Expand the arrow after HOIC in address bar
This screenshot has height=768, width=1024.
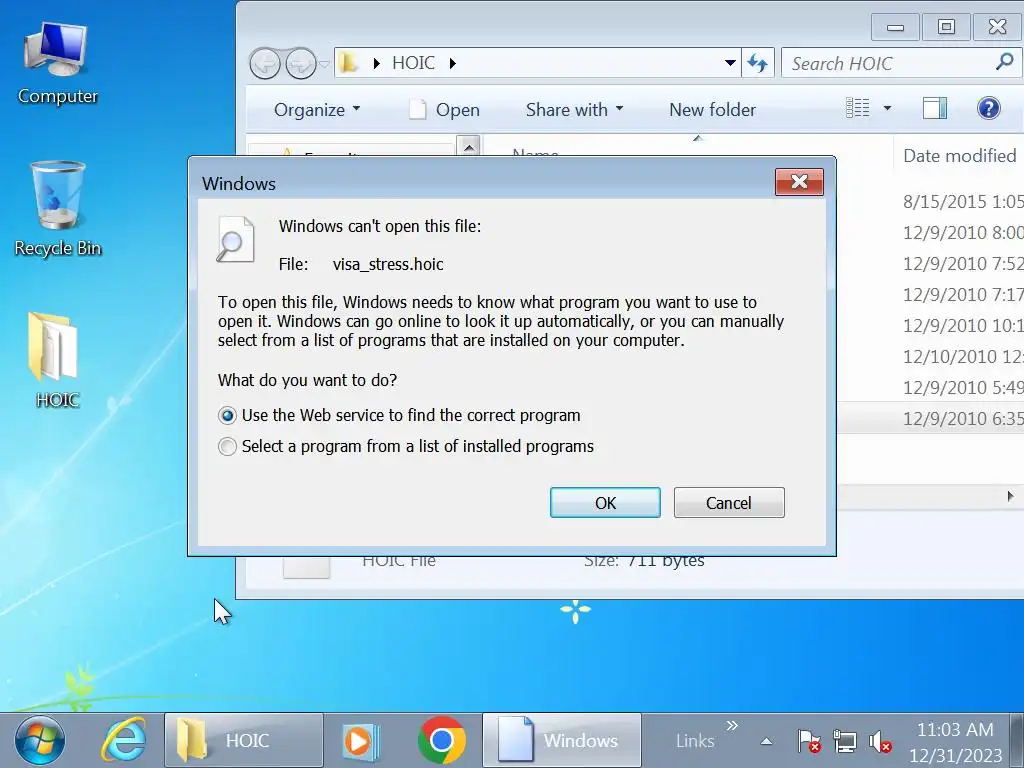[x=453, y=63]
